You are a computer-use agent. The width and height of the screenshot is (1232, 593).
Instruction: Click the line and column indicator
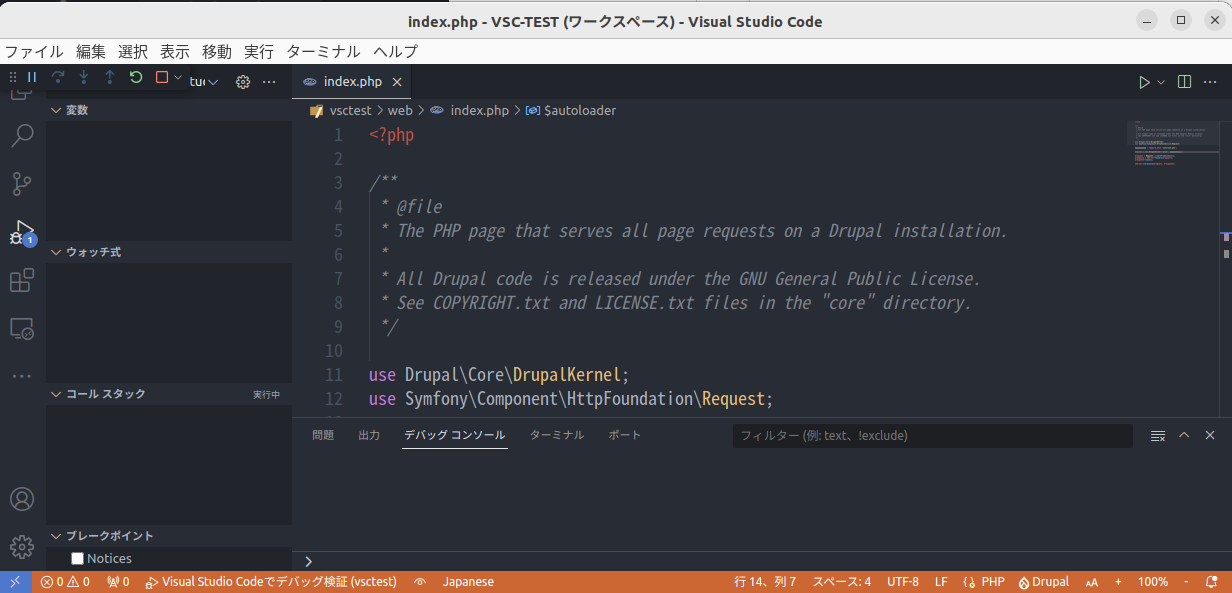click(765, 582)
